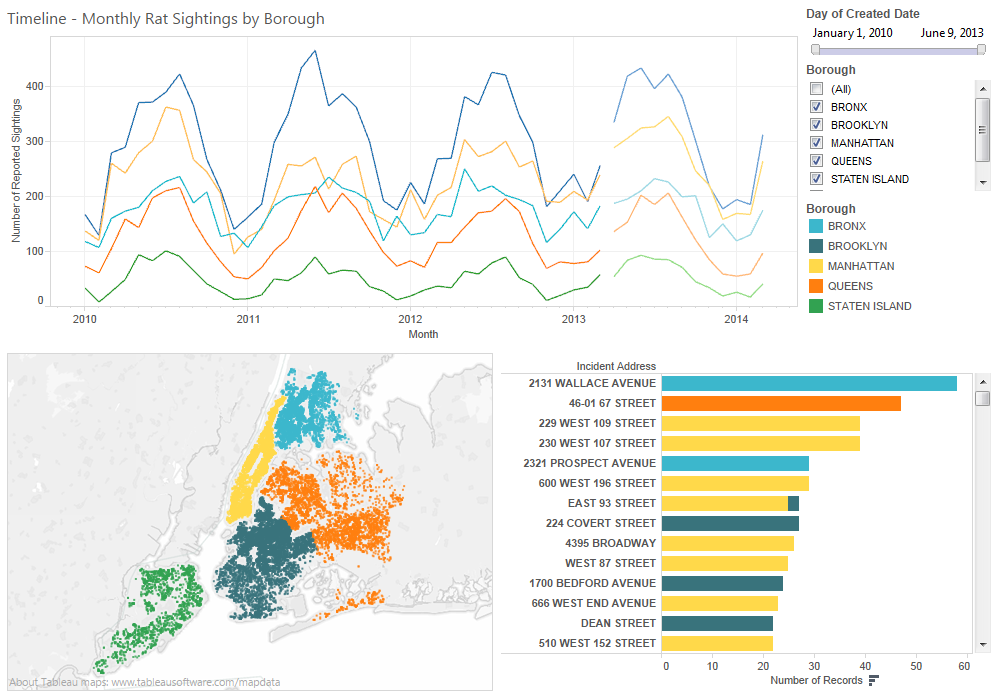This screenshot has width=994, height=696.
Task: Click the incident address list scrollbar
Action: point(983,400)
